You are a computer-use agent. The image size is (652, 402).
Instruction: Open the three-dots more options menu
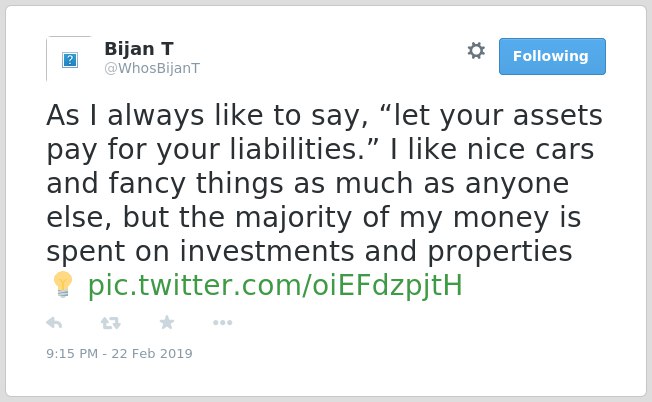(222, 323)
